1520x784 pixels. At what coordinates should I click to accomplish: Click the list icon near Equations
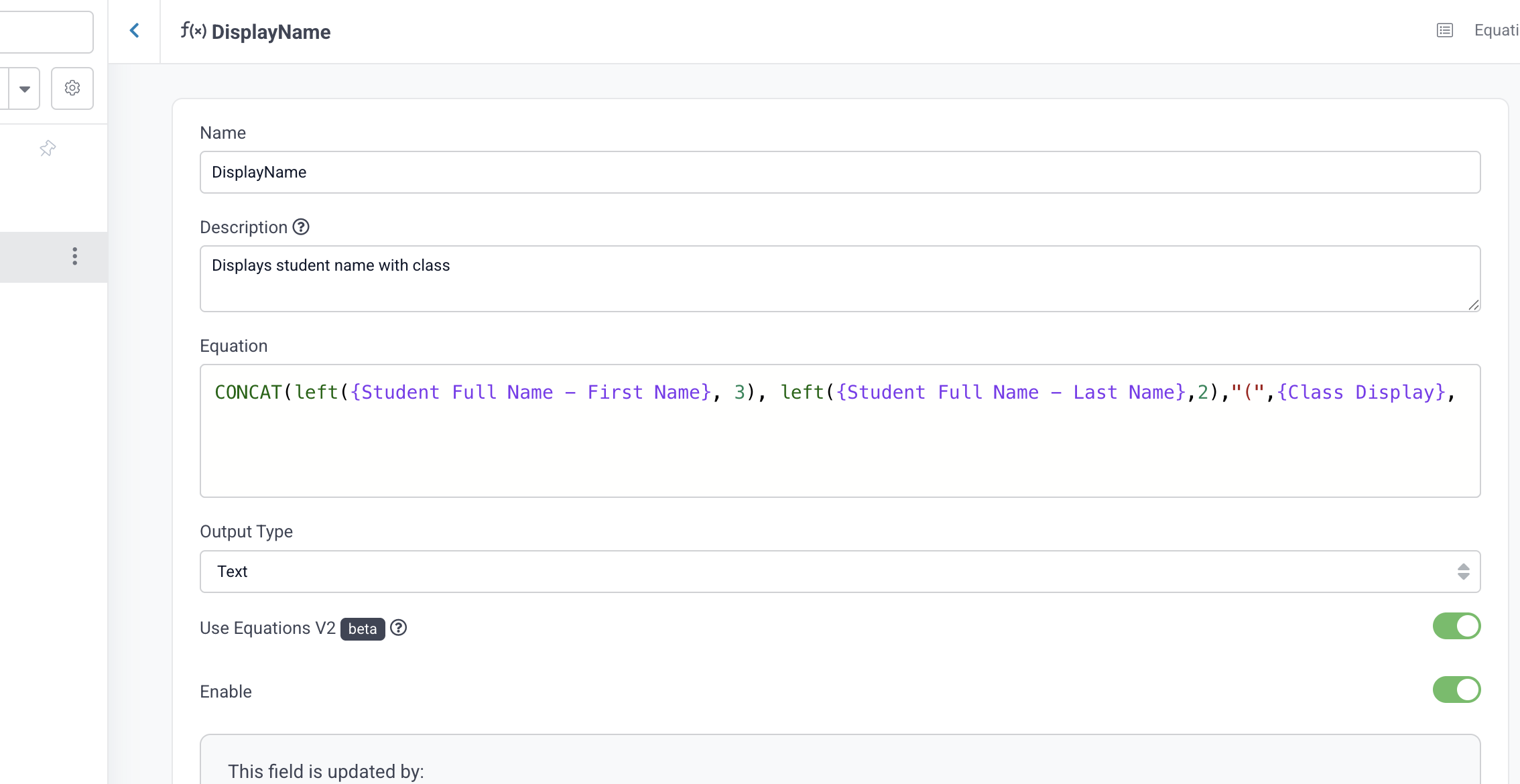click(x=1445, y=30)
